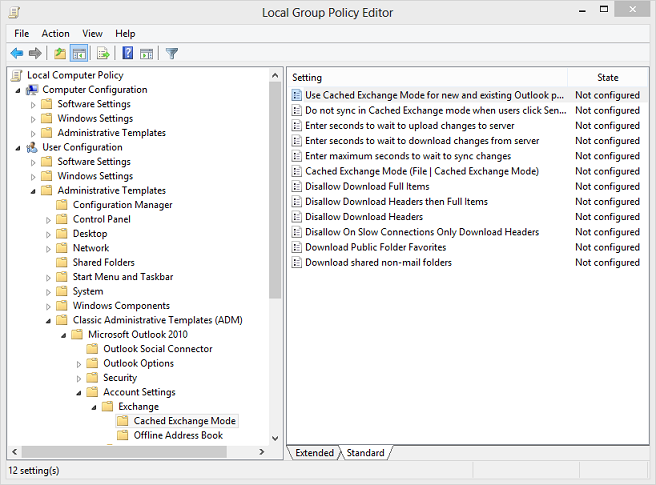Click policy icon beside Download Public Folder Favorites
The height and width of the screenshot is (485, 656).
(297, 247)
